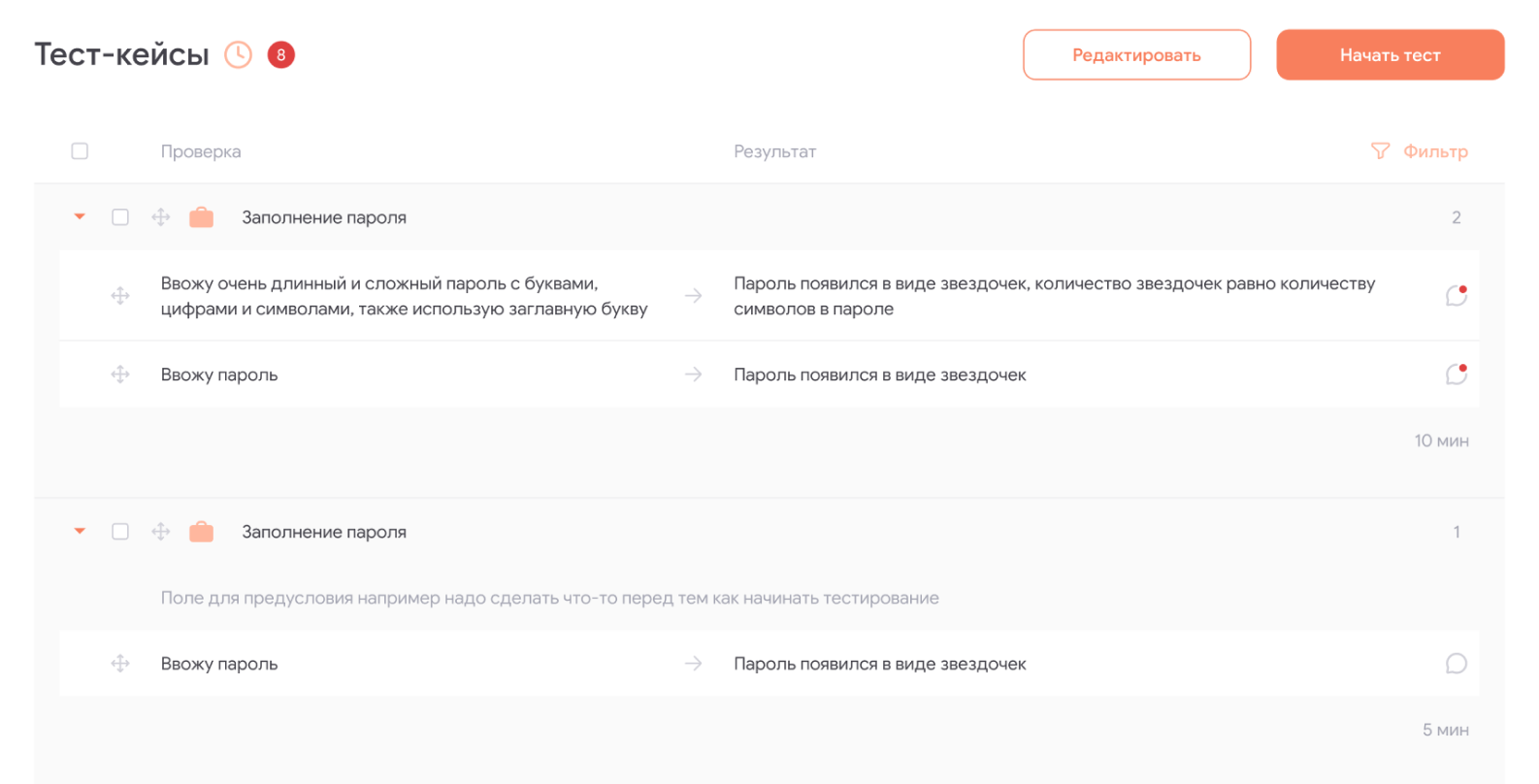Collapse the first Заполнение пароля group

(x=80, y=217)
